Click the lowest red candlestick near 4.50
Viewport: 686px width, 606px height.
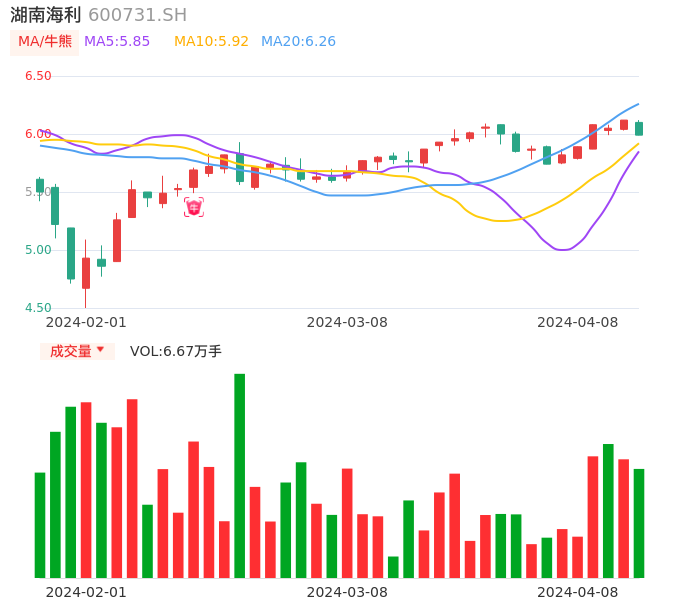[x=86, y=273]
